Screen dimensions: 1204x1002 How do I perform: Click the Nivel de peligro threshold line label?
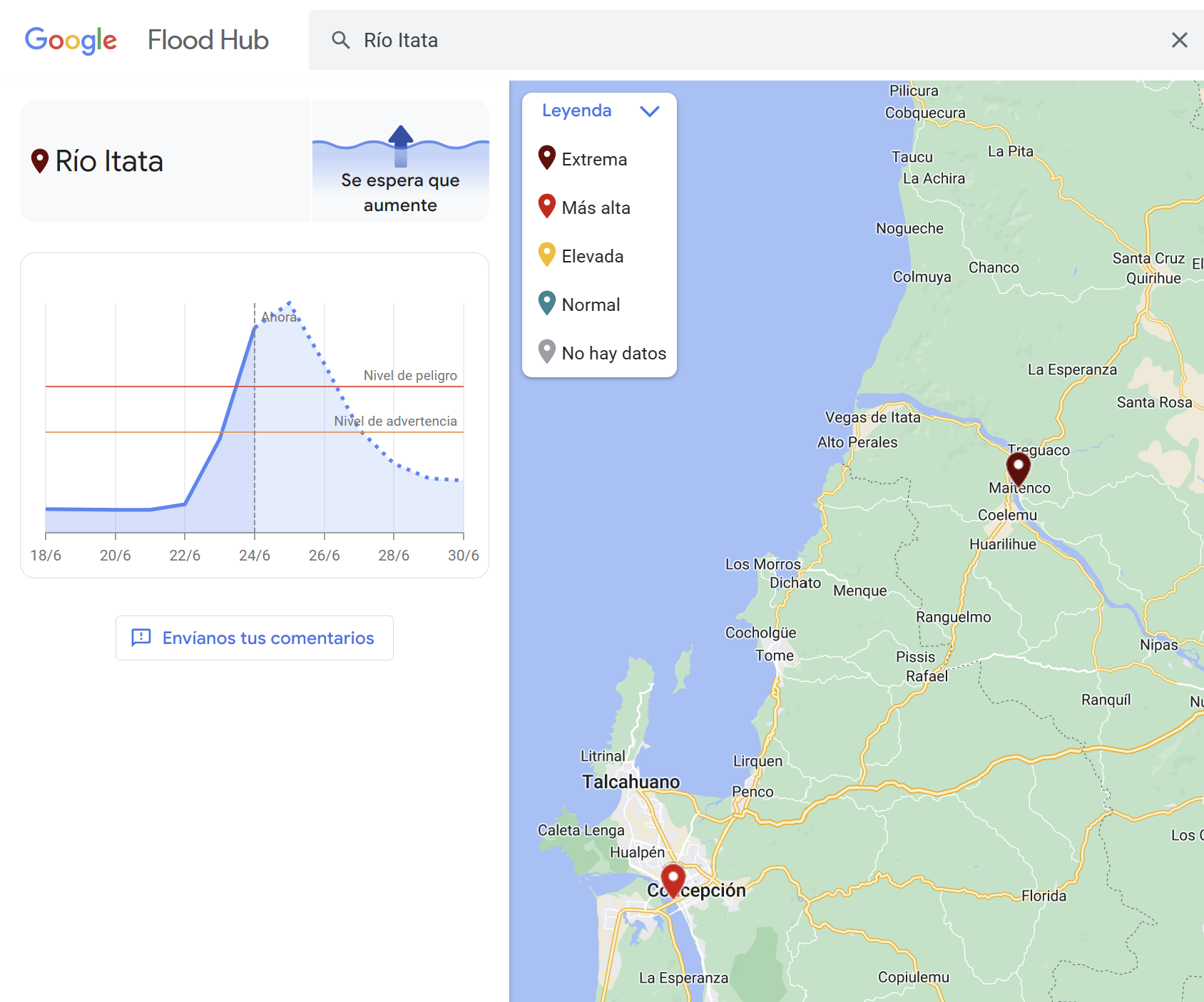tap(410, 375)
